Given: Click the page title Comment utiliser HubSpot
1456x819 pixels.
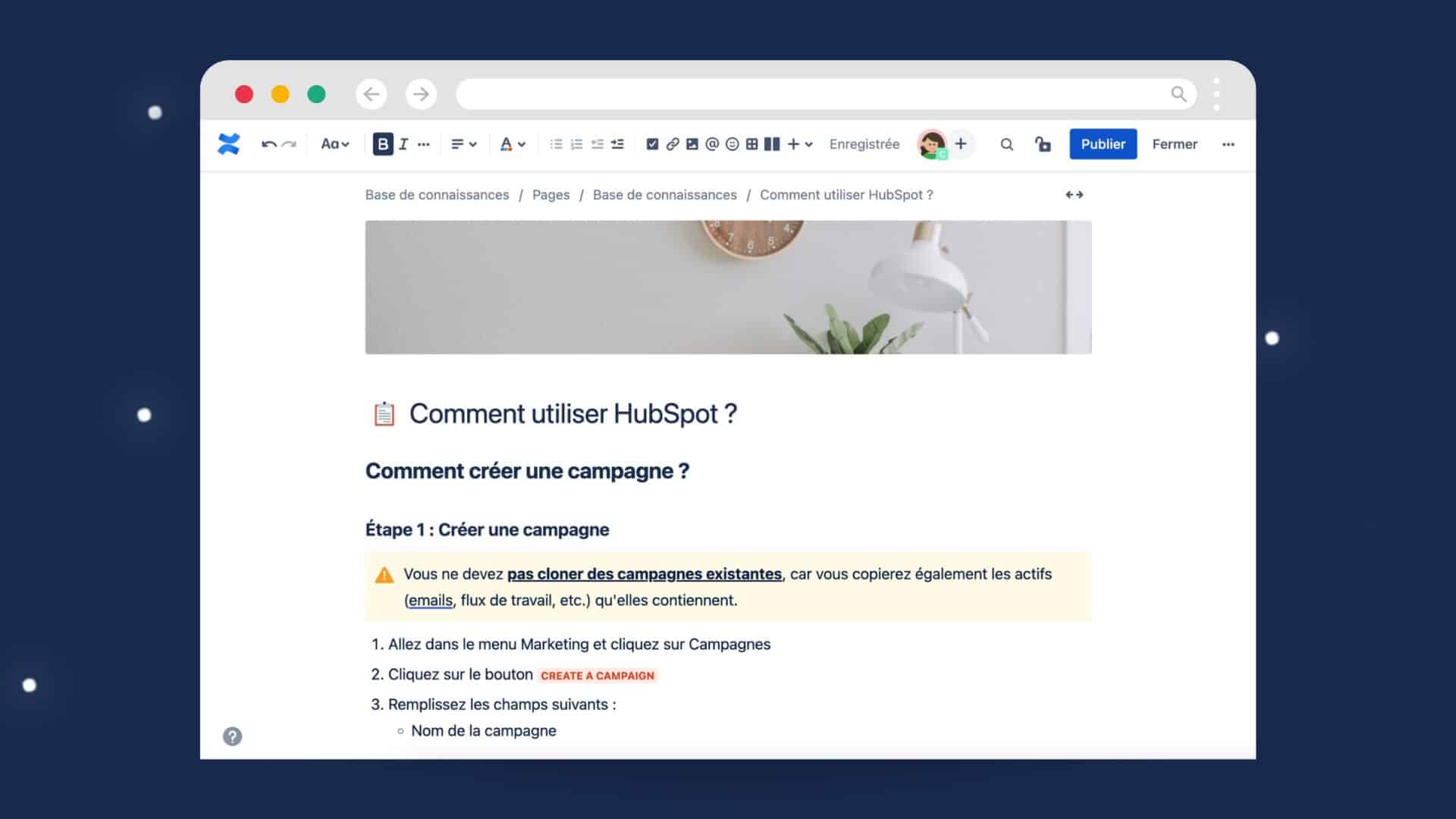Looking at the screenshot, I should [x=573, y=414].
